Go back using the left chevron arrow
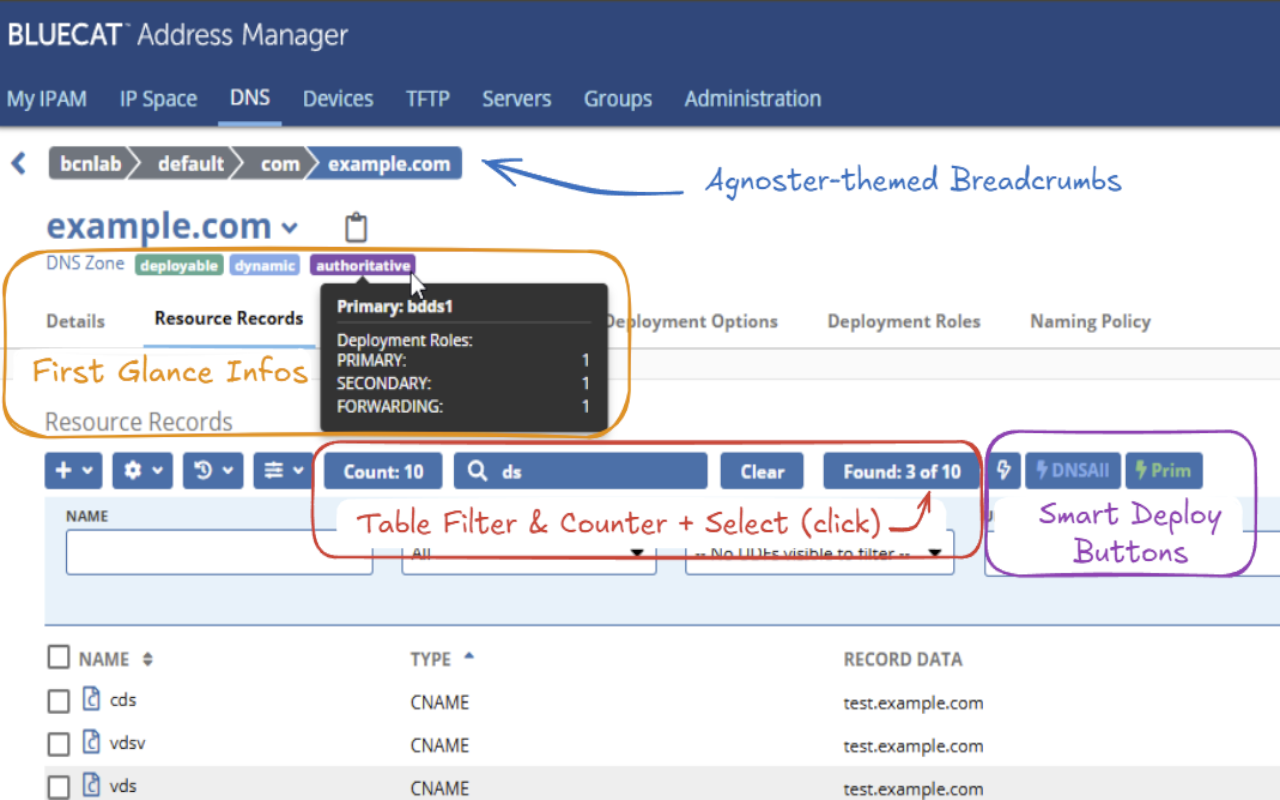The height and width of the screenshot is (800, 1280). coord(18,163)
